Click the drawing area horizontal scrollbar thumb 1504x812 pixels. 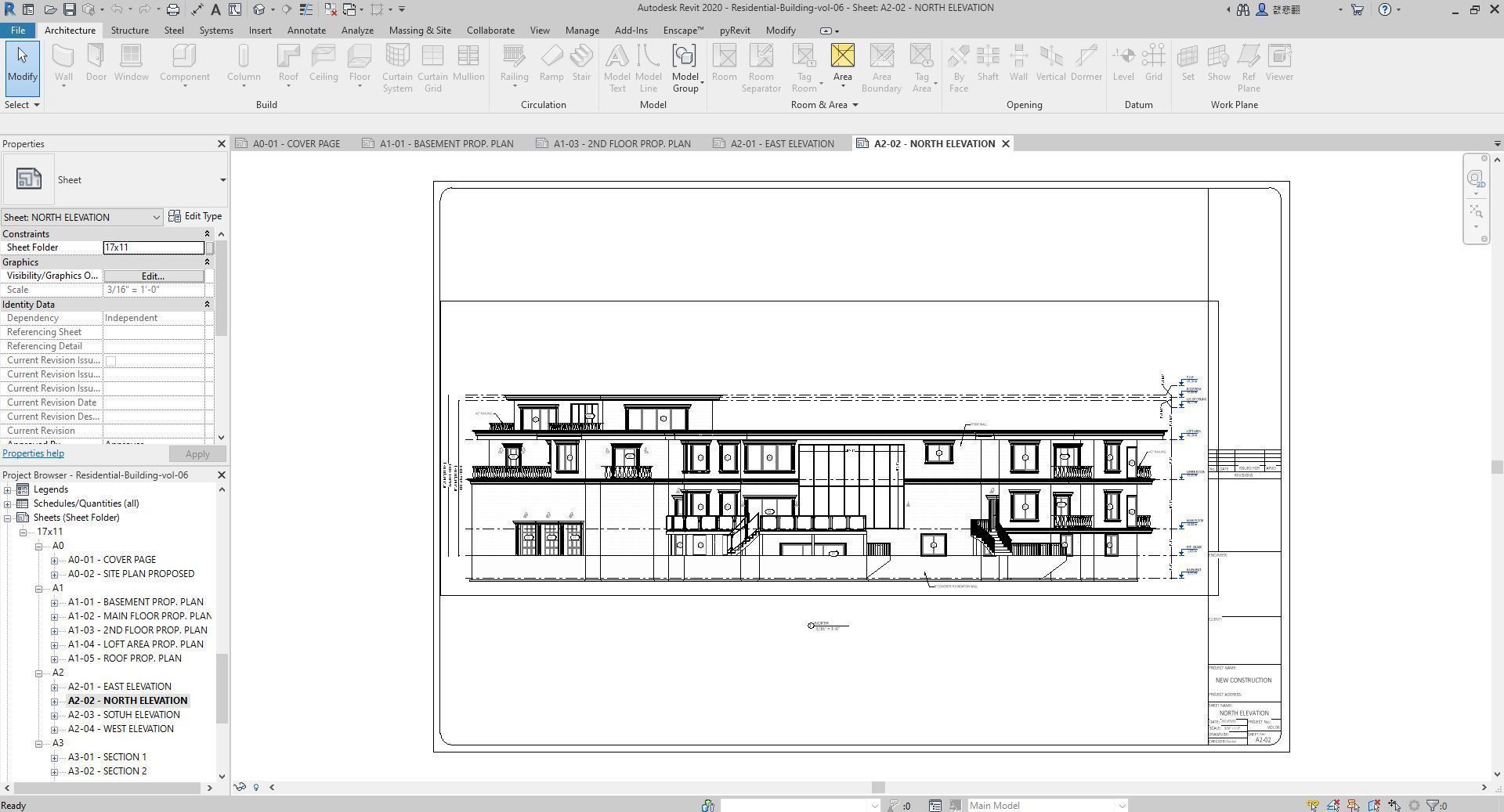pyautogui.click(x=878, y=788)
